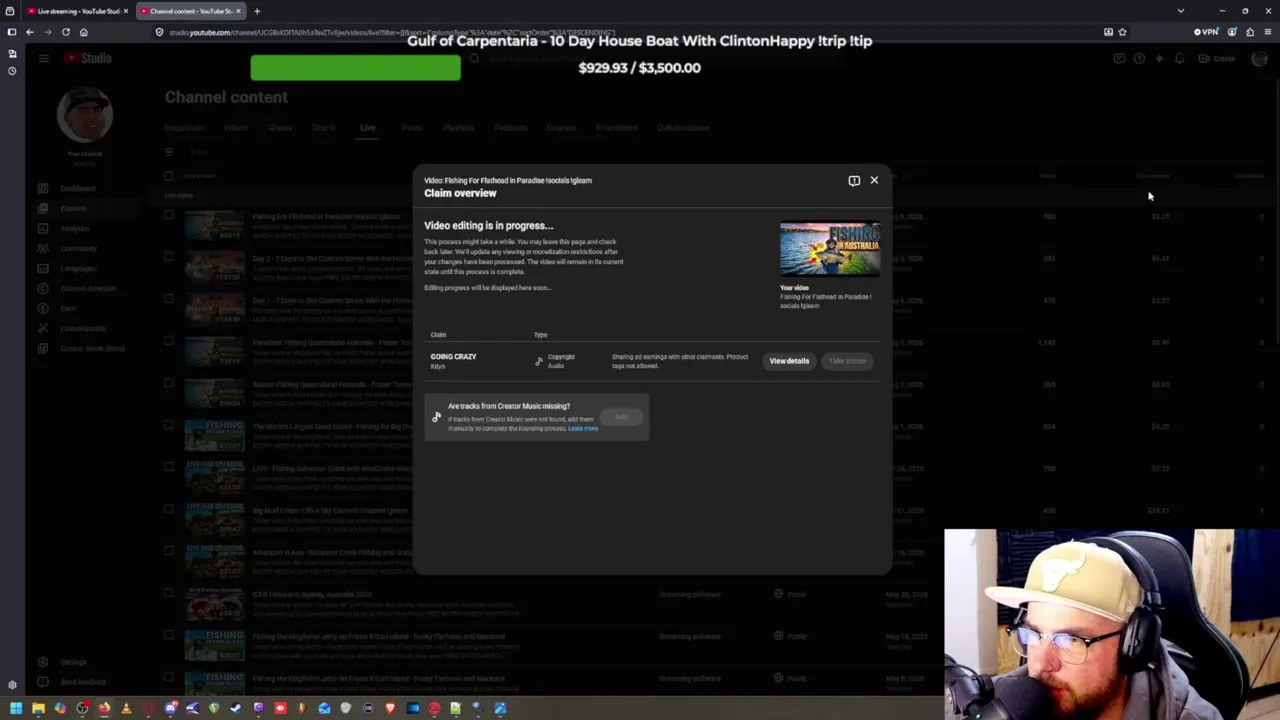Bookmark this page with the star icon
This screenshot has height=720, width=1280.
click(x=1122, y=32)
